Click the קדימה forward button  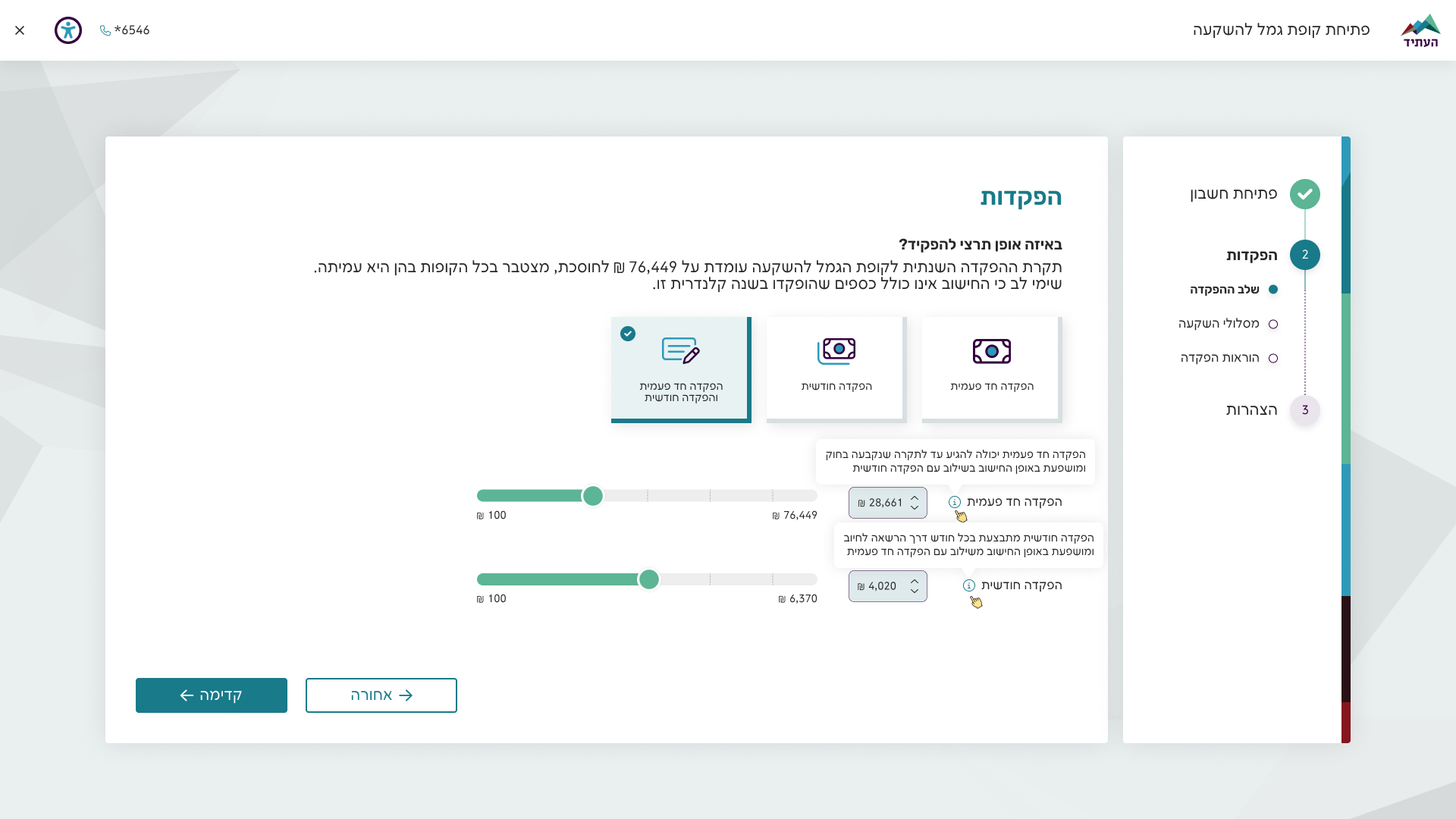click(x=212, y=695)
